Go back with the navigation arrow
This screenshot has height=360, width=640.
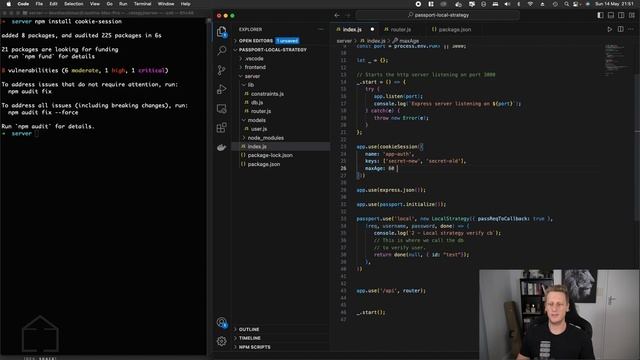[337, 15]
